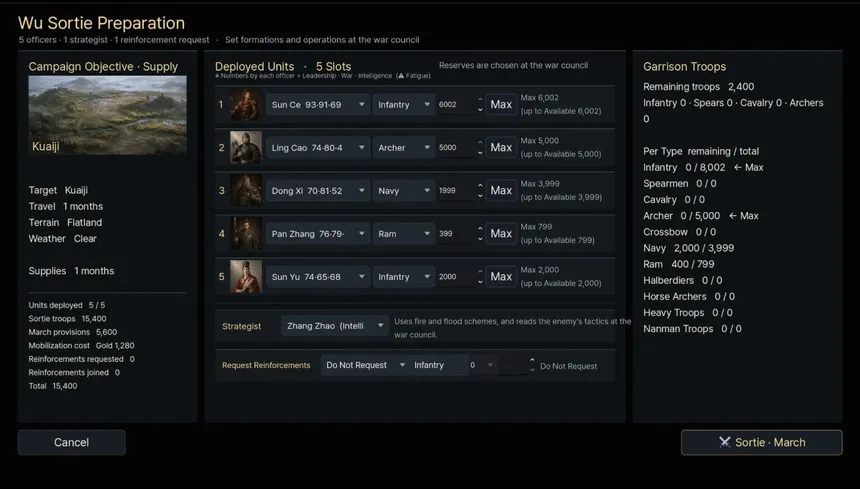Click the Heavy Troops 0 / 0 line
The width and height of the screenshot is (860, 489).
pyautogui.click(x=688, y=313)
